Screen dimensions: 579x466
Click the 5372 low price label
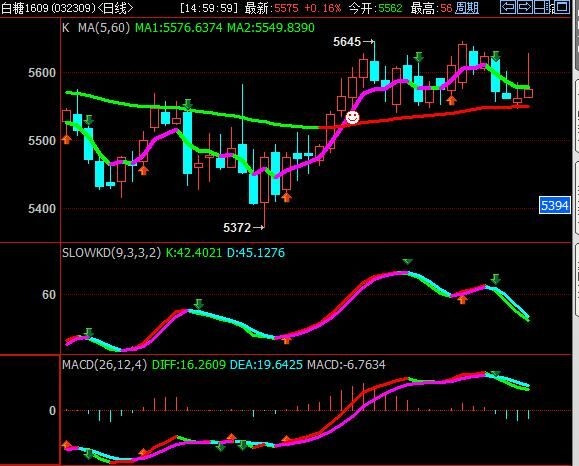coord(237,227)
